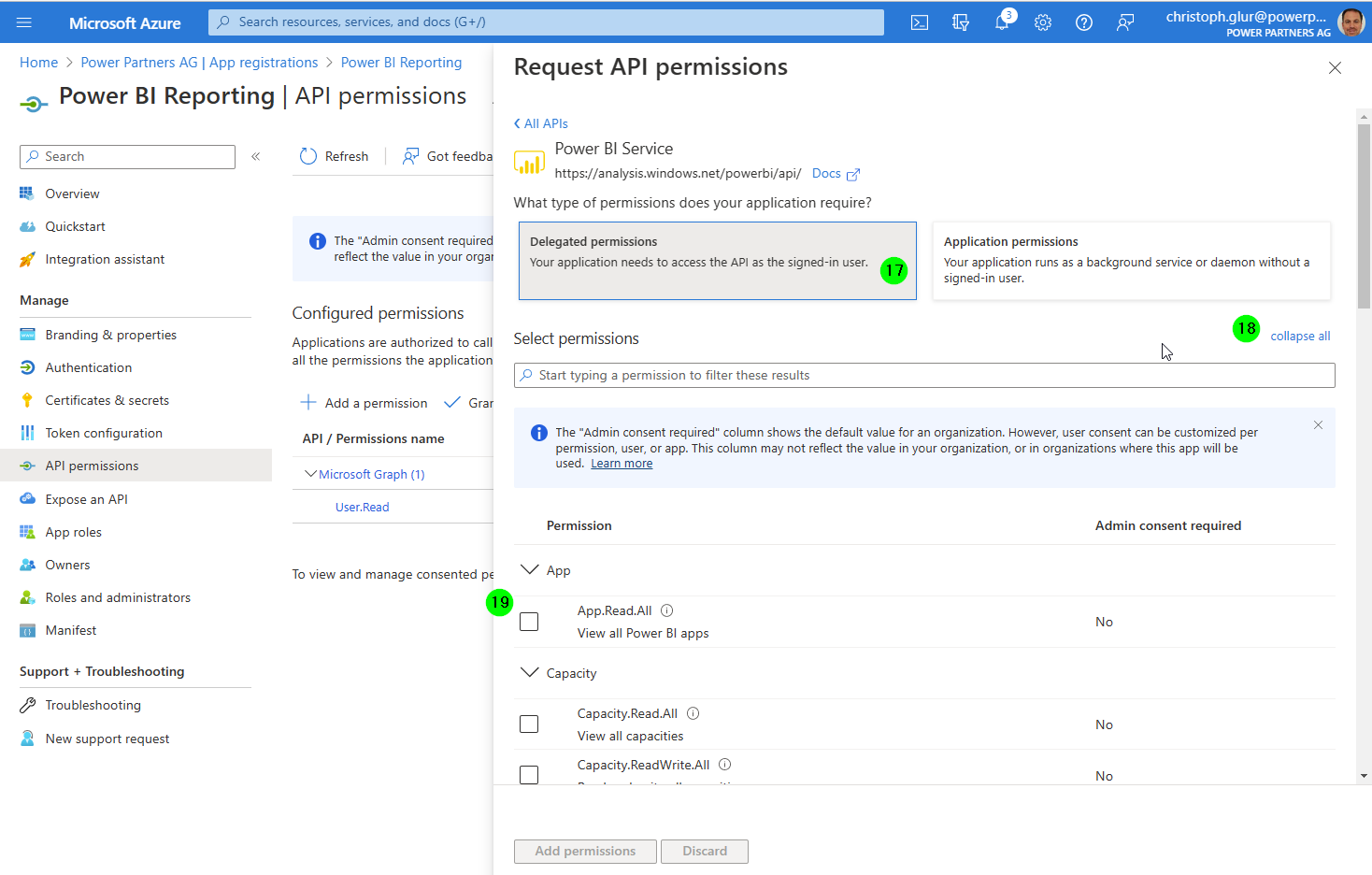Image resolution: width=1372 pixels, height=875 pixels.
Task: Click the global Azure search box
Action: pyautogui.click(x=546, y=22)
